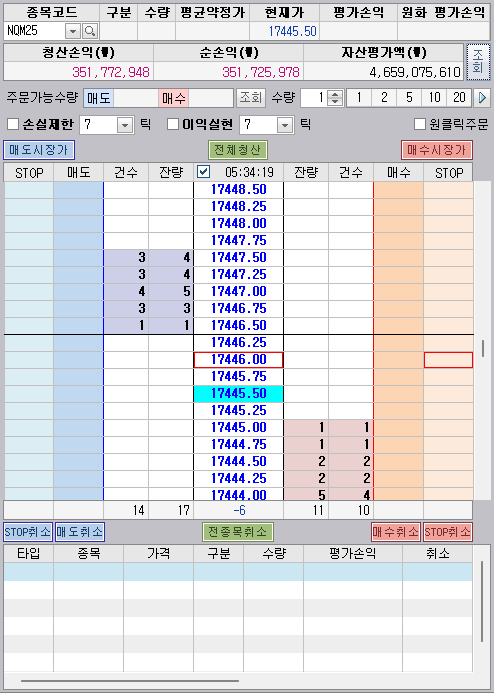Set quantity preset to 1

(359, 97)
